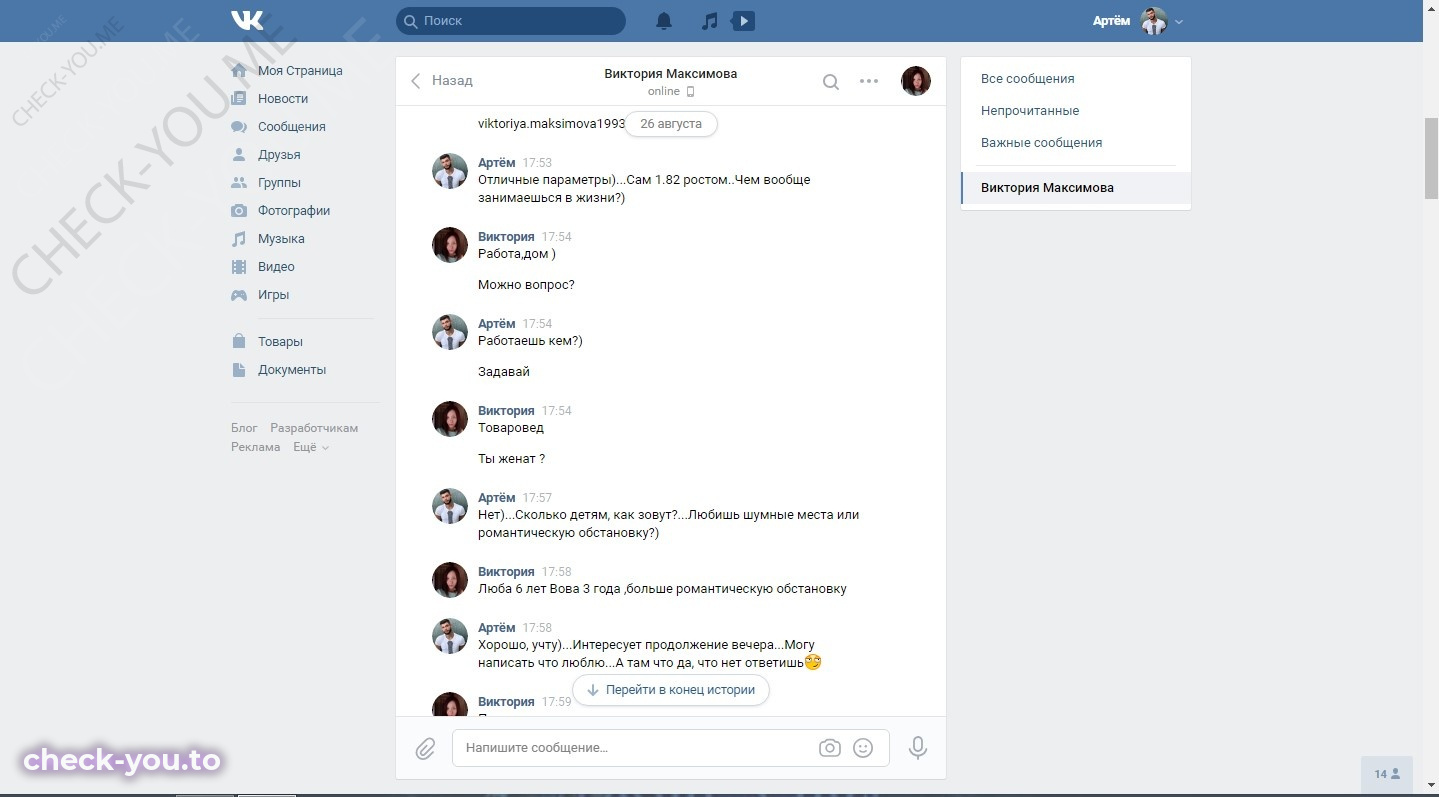Open Музыка in sidebar
This screenshot has width=1439, height=797.
coord(281,239)
